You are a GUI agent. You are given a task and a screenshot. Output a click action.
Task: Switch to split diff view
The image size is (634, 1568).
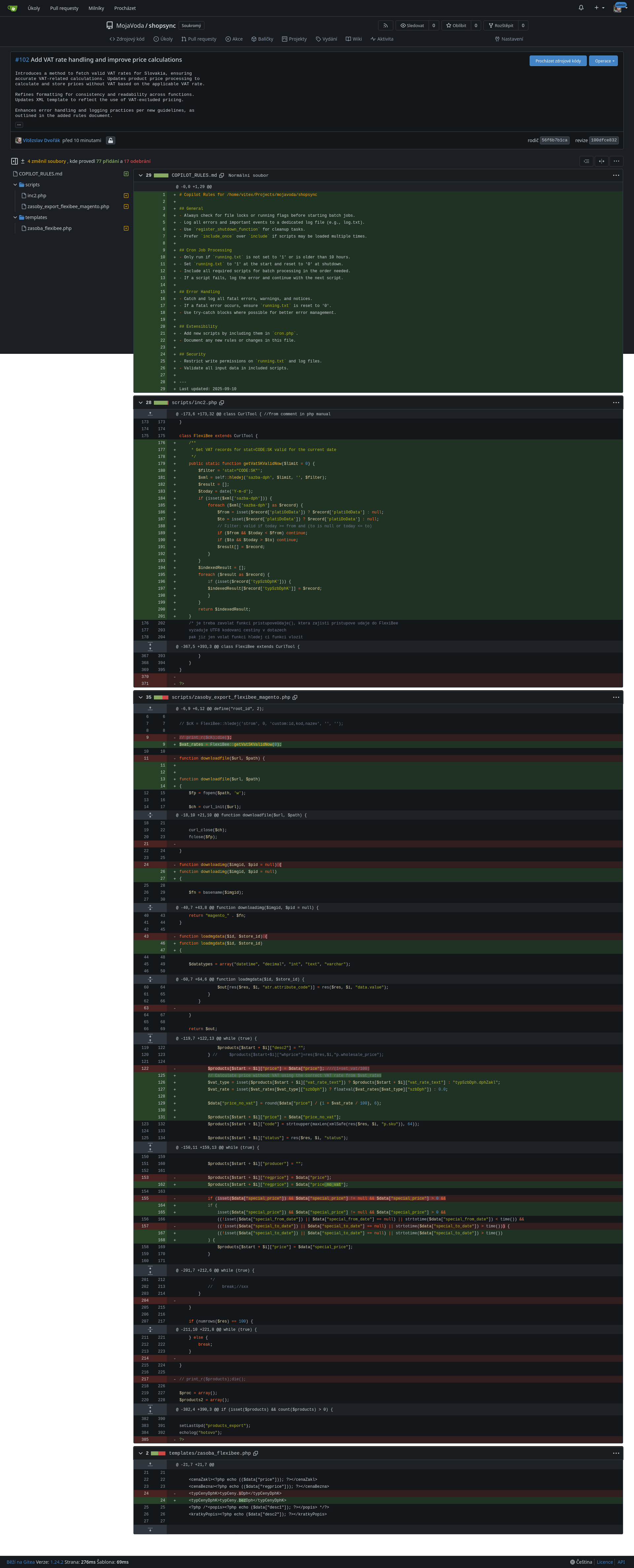601,161
